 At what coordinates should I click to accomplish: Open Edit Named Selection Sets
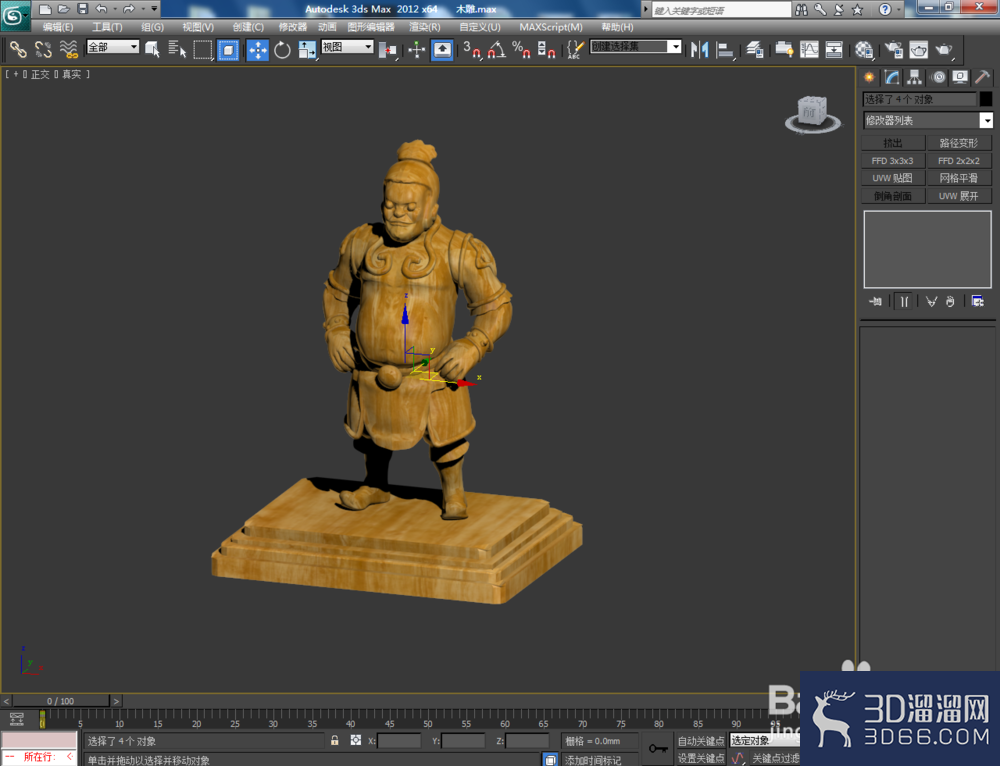click(x=575, y=49)
